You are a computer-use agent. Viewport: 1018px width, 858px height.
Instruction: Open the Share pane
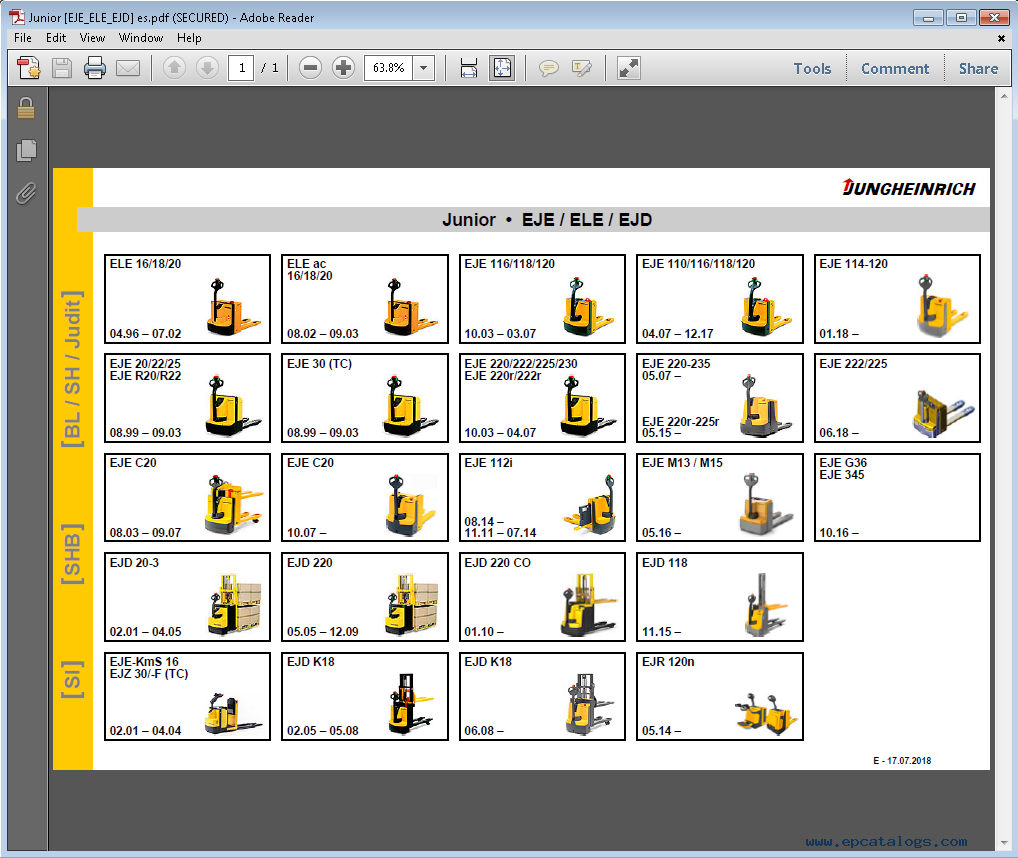click(x=978, y=68)
